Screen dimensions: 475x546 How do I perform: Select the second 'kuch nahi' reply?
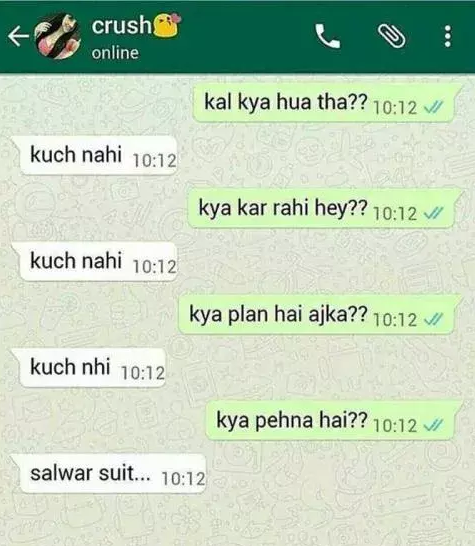click(x=94, y=262)
